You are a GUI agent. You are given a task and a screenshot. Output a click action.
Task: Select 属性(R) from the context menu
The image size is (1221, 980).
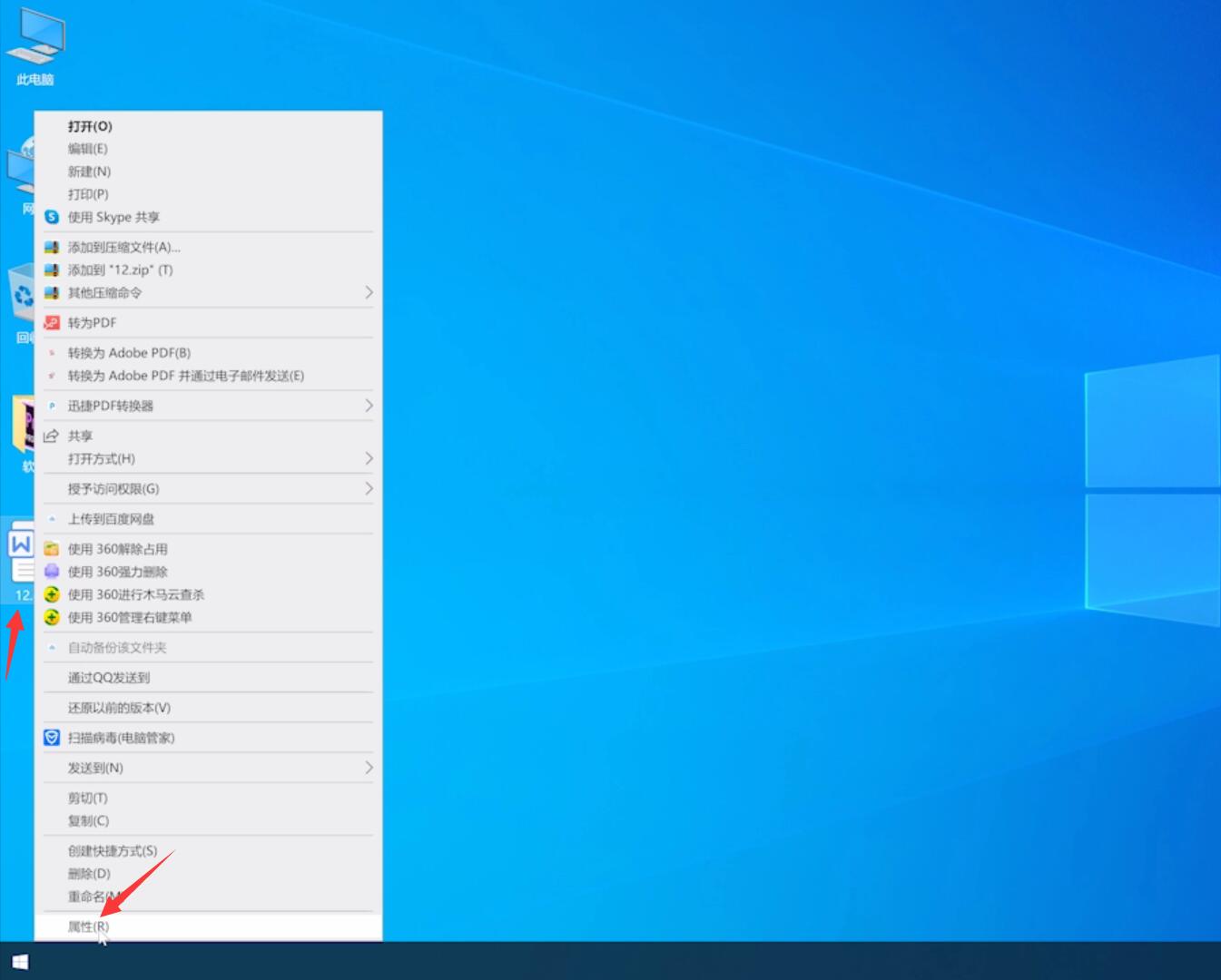pos(88,926)
